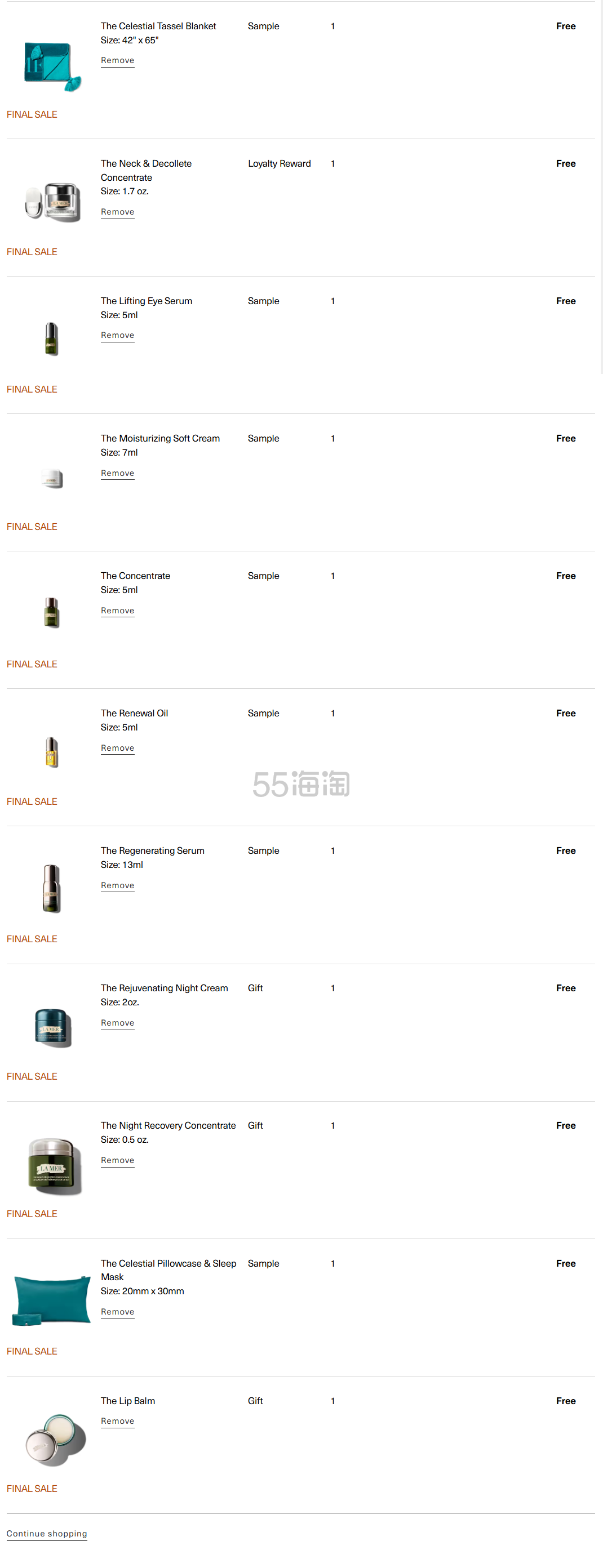Open the Rejuvenating Night Cream thumbnail
This screenshot has height=1568, width=603.
[x=52, y=1027]
